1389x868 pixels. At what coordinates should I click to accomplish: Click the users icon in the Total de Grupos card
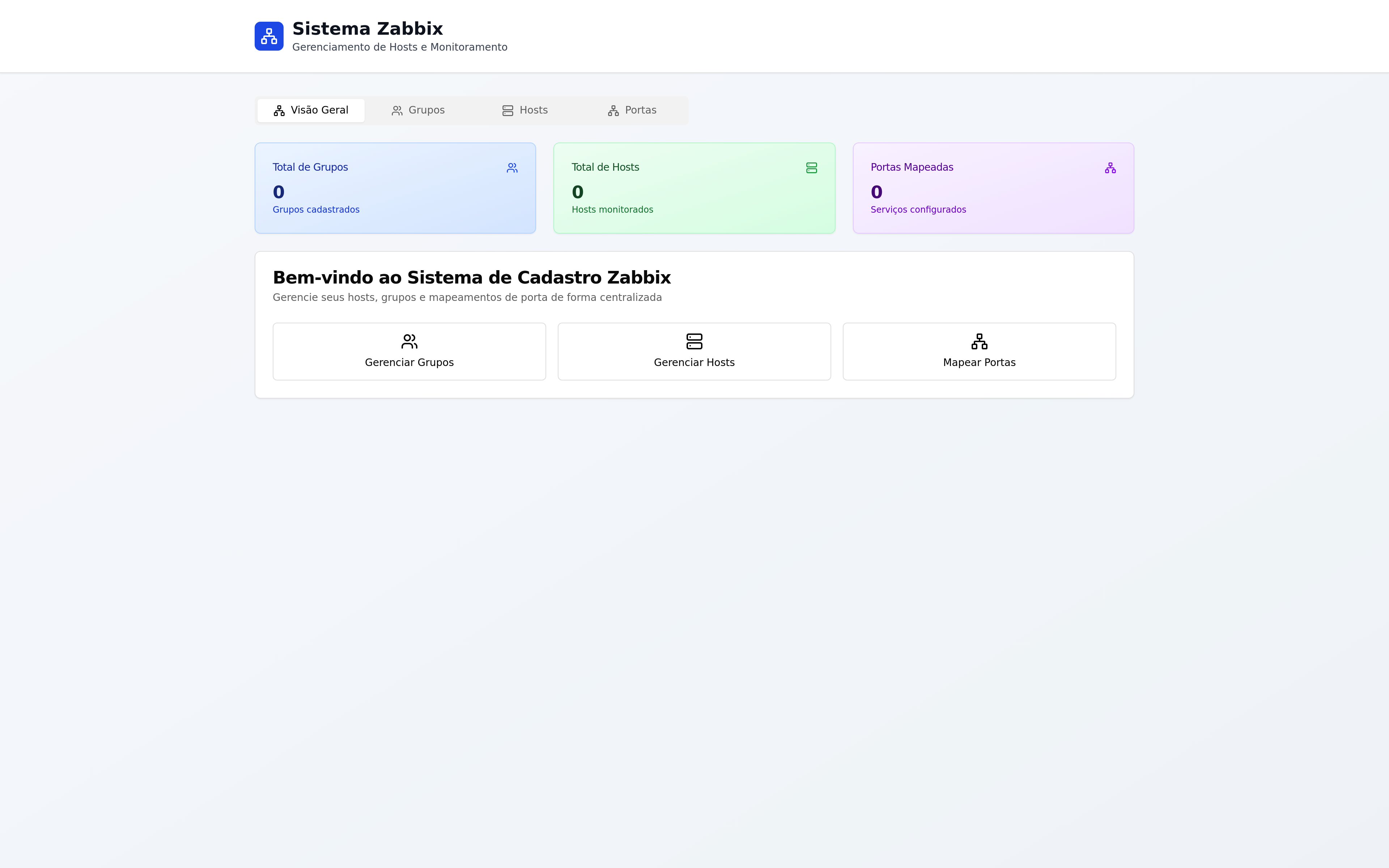pyautogui.click(x=512, y=167)
